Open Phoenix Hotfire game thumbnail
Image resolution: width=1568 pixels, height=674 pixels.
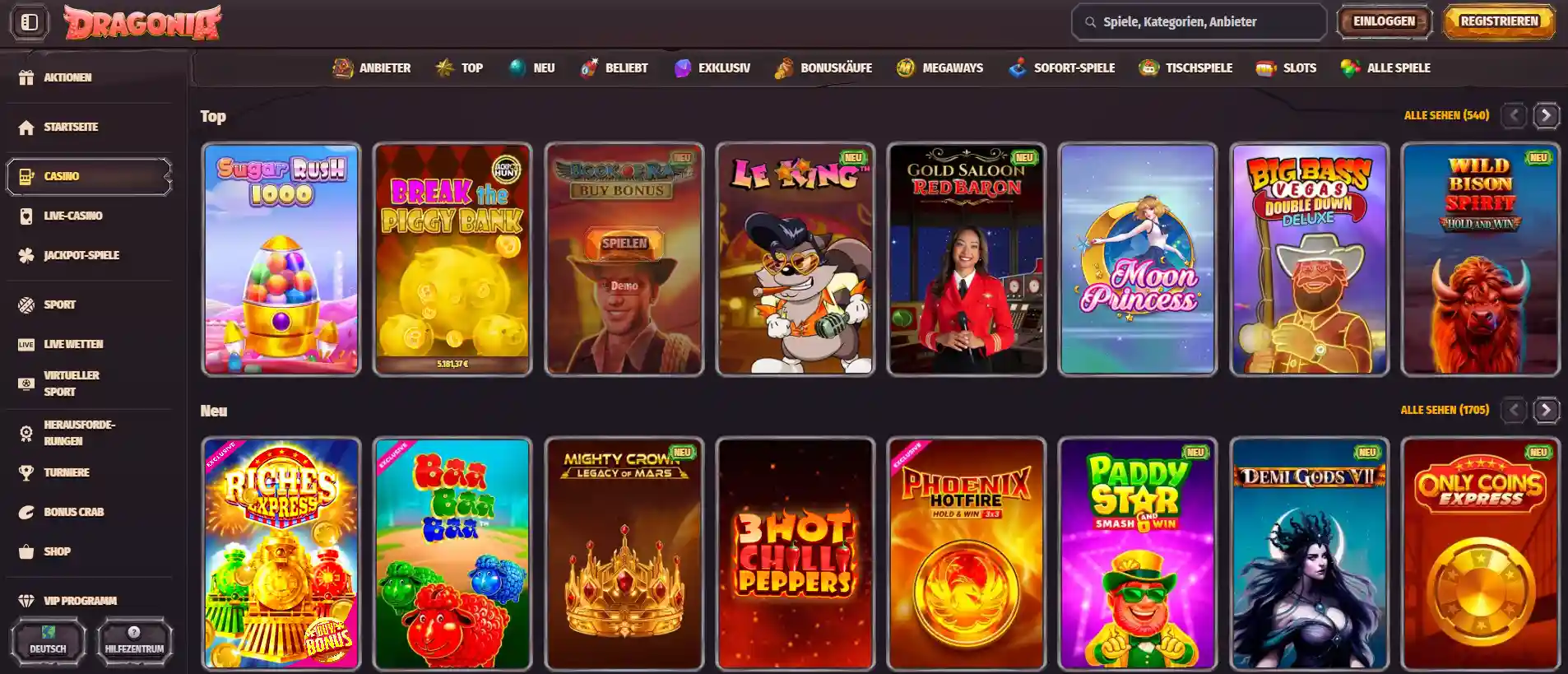coord(967,554)
